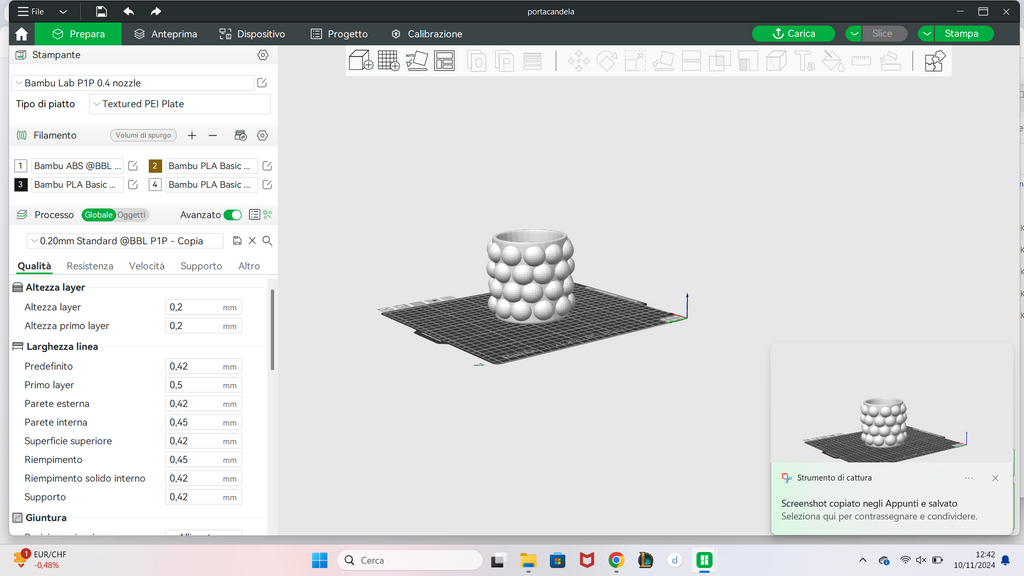
Task: Open compare presets list icon
Action: click(x=254, y=215)
